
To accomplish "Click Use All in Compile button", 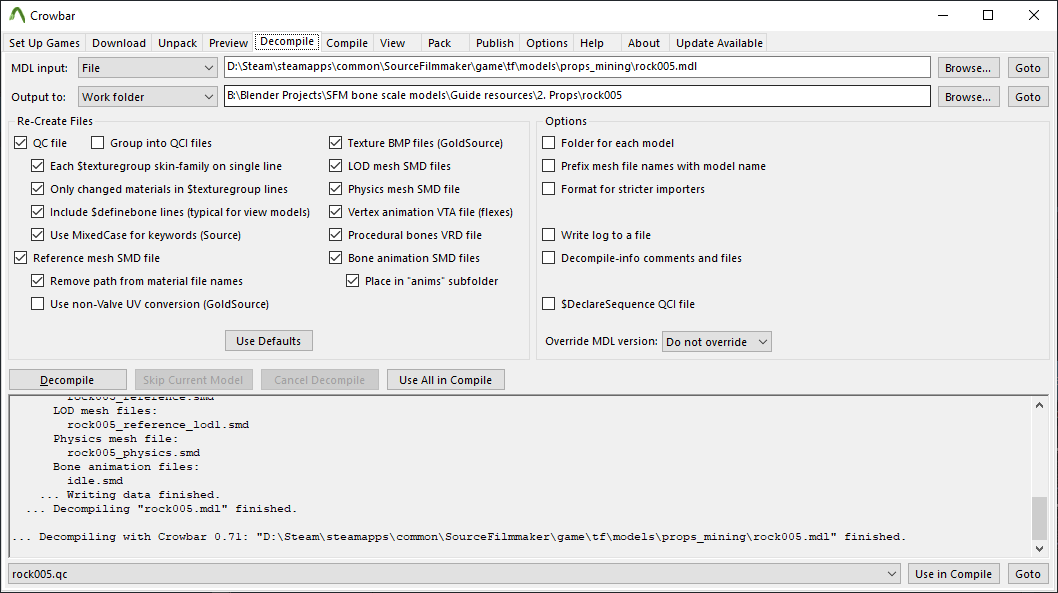I will click(x=445, y=380).
